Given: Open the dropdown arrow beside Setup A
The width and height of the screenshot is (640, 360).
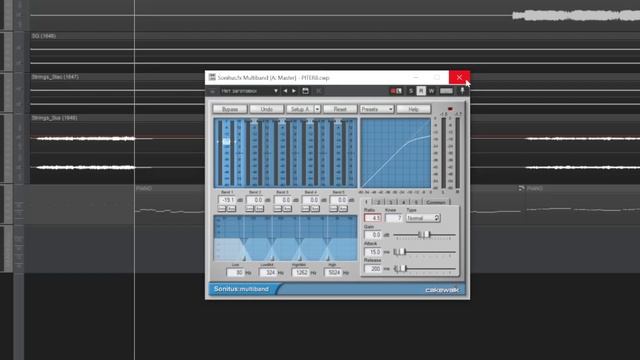Looking at the screenshot, I should pyautogui.click(x=317, y=109).
